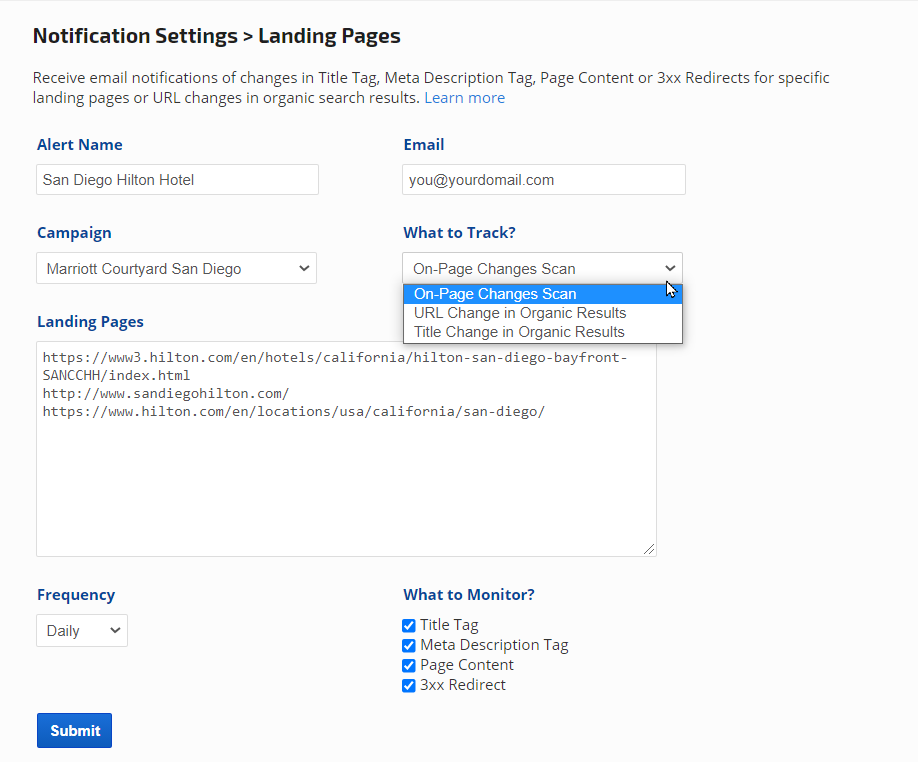Click the sandiegohilton.com URL line in the textarea
This screenshot has height=762, width=918.
coord(166,394)
